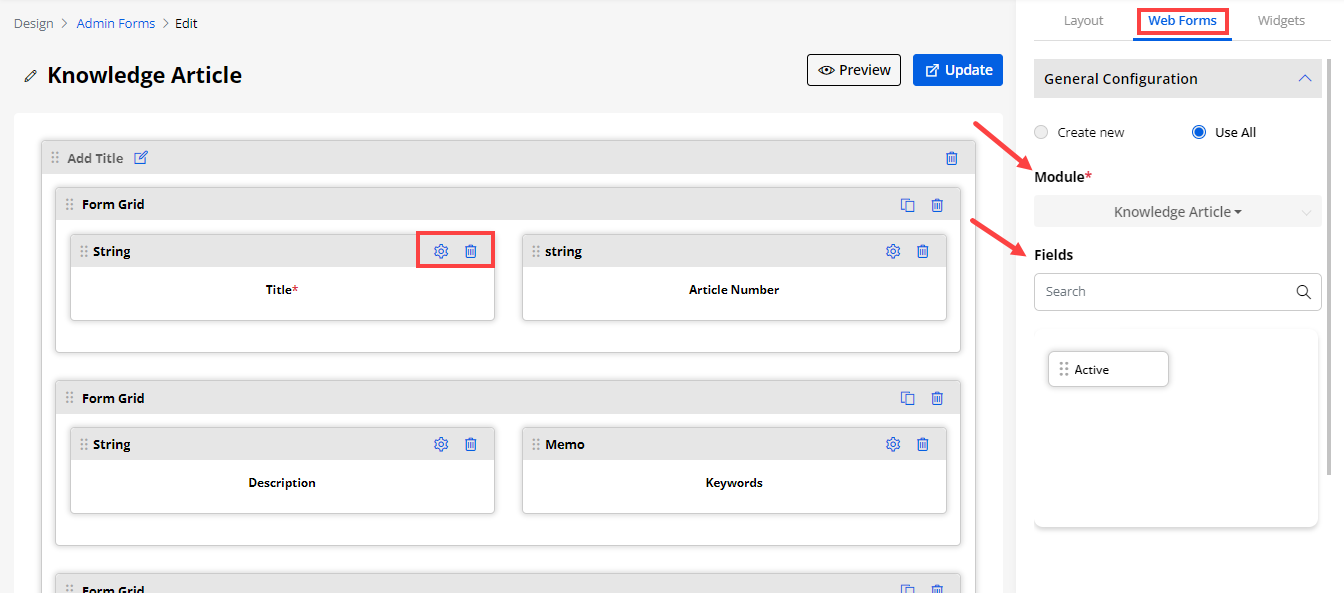This screenshot has width=1344, height=593.
Task: Click the Preview button
Action: [x=854, y=70]
